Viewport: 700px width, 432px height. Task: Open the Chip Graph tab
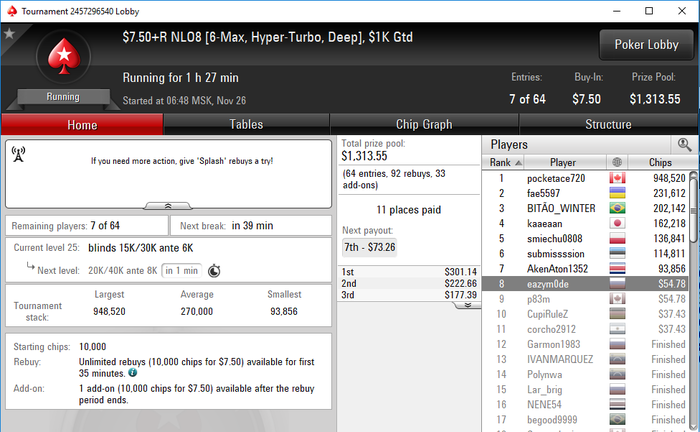[424, 125]
